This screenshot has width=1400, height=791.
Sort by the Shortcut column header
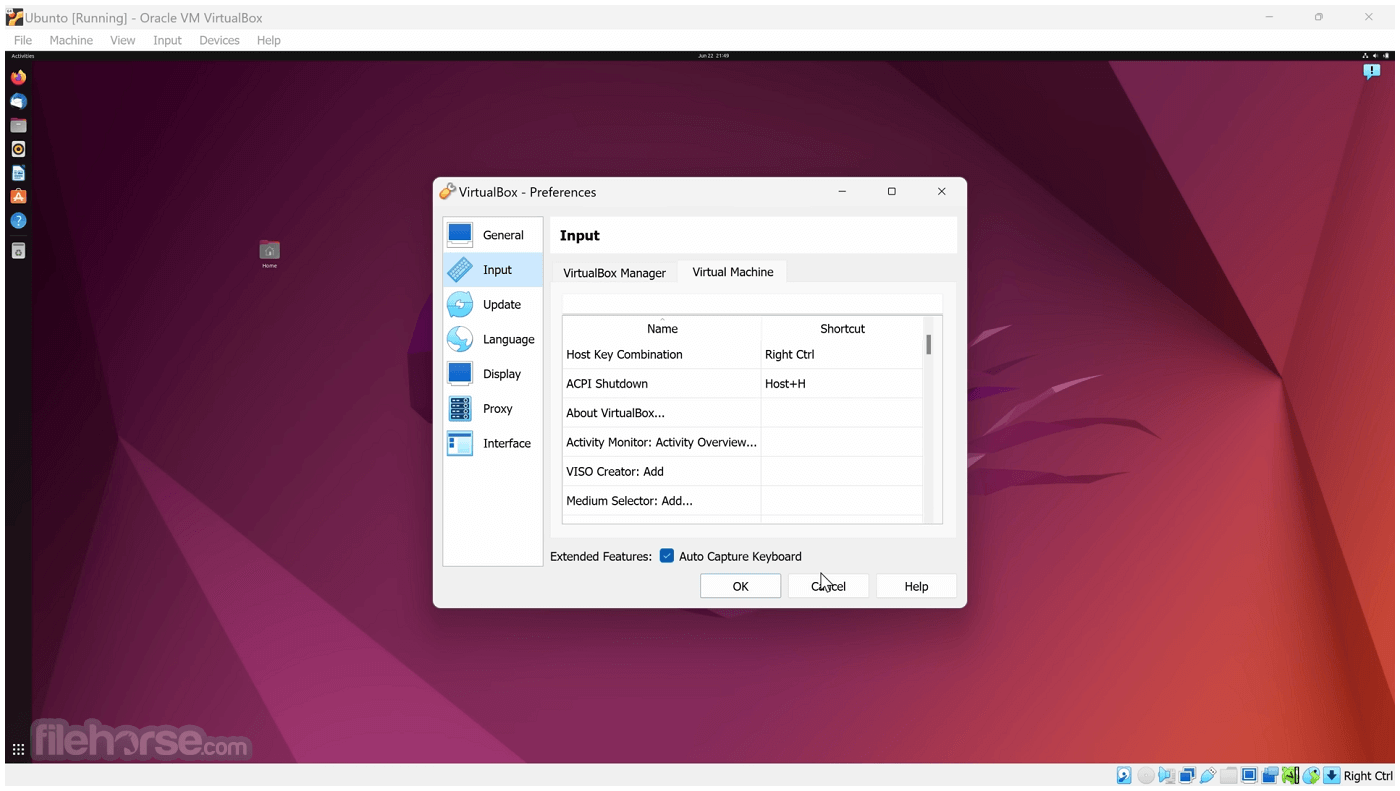[842, 328]
